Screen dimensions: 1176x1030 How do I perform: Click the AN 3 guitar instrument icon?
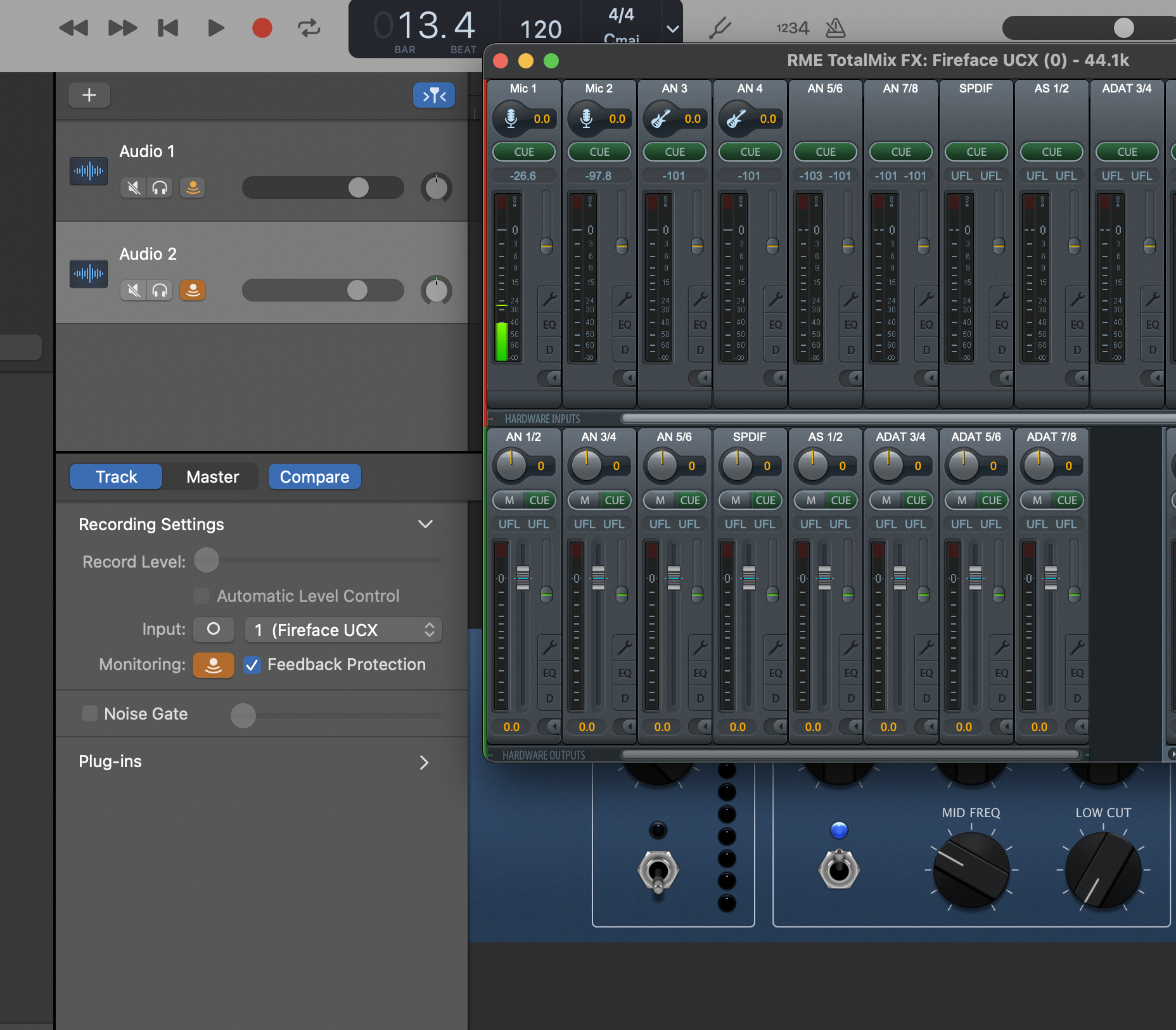coord(661,118)
